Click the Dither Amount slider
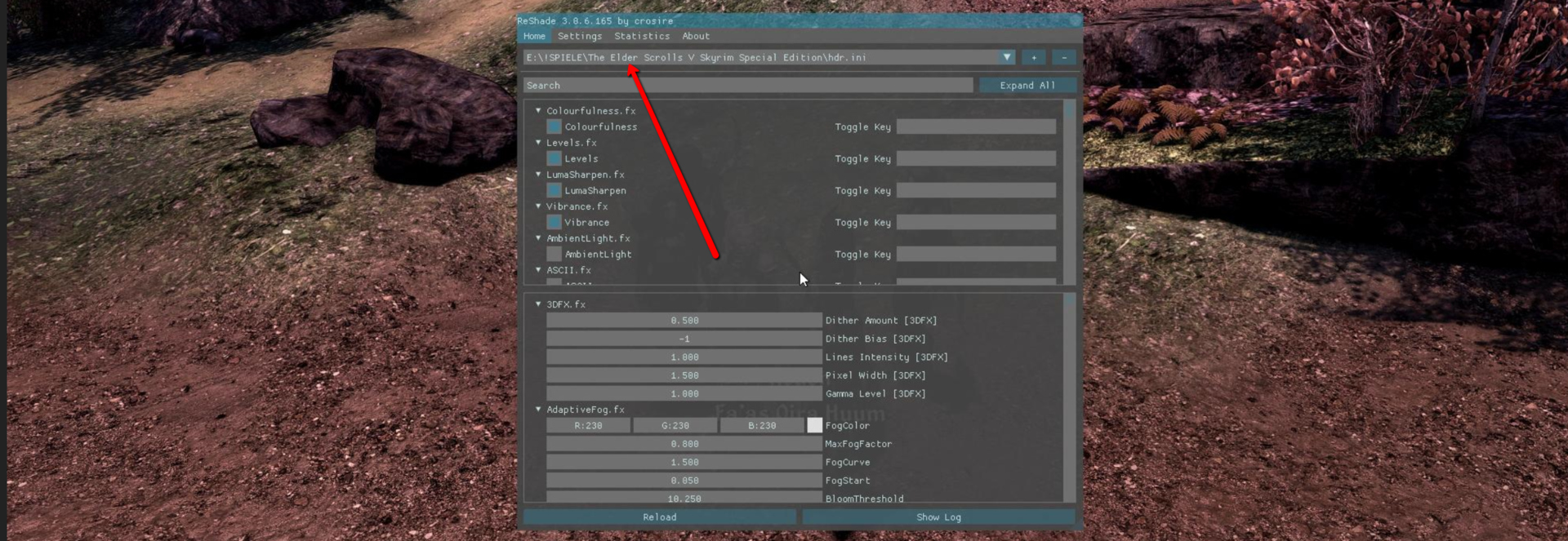The width and height of the screenshot is (1568, 541). (684, 321)
